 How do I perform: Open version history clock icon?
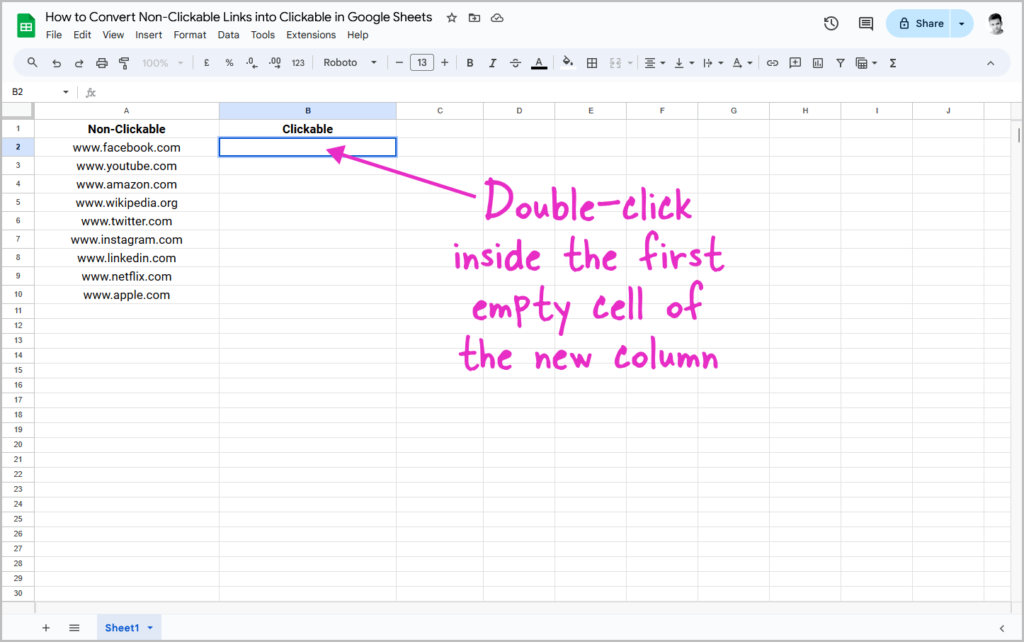831,24
